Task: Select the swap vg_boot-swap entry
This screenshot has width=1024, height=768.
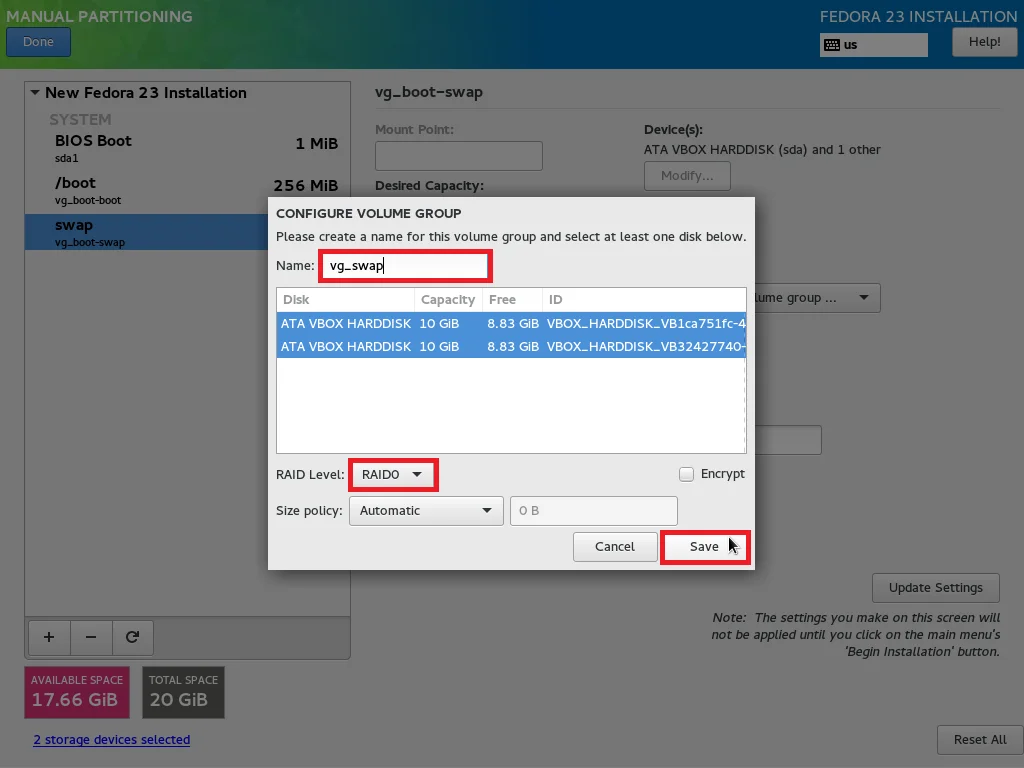Action: [x=146, y=232]
